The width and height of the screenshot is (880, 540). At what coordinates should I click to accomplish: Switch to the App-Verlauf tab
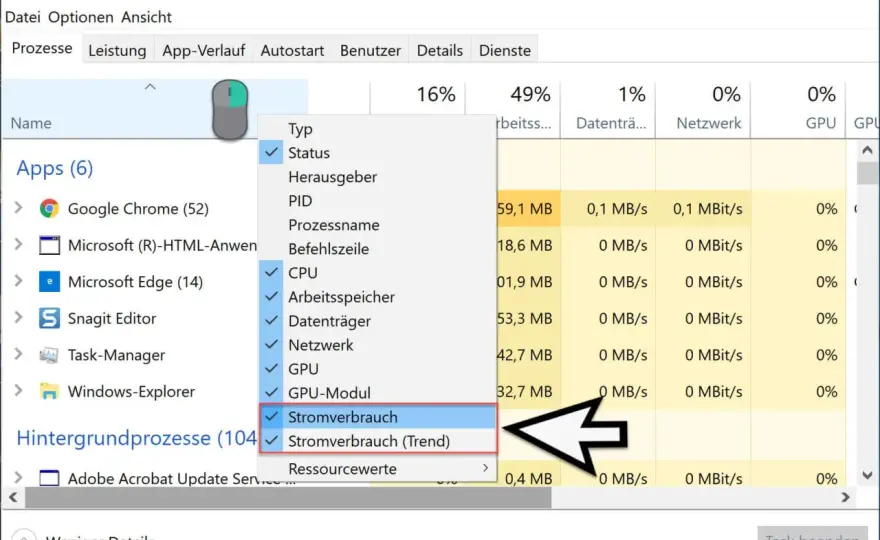204,51
